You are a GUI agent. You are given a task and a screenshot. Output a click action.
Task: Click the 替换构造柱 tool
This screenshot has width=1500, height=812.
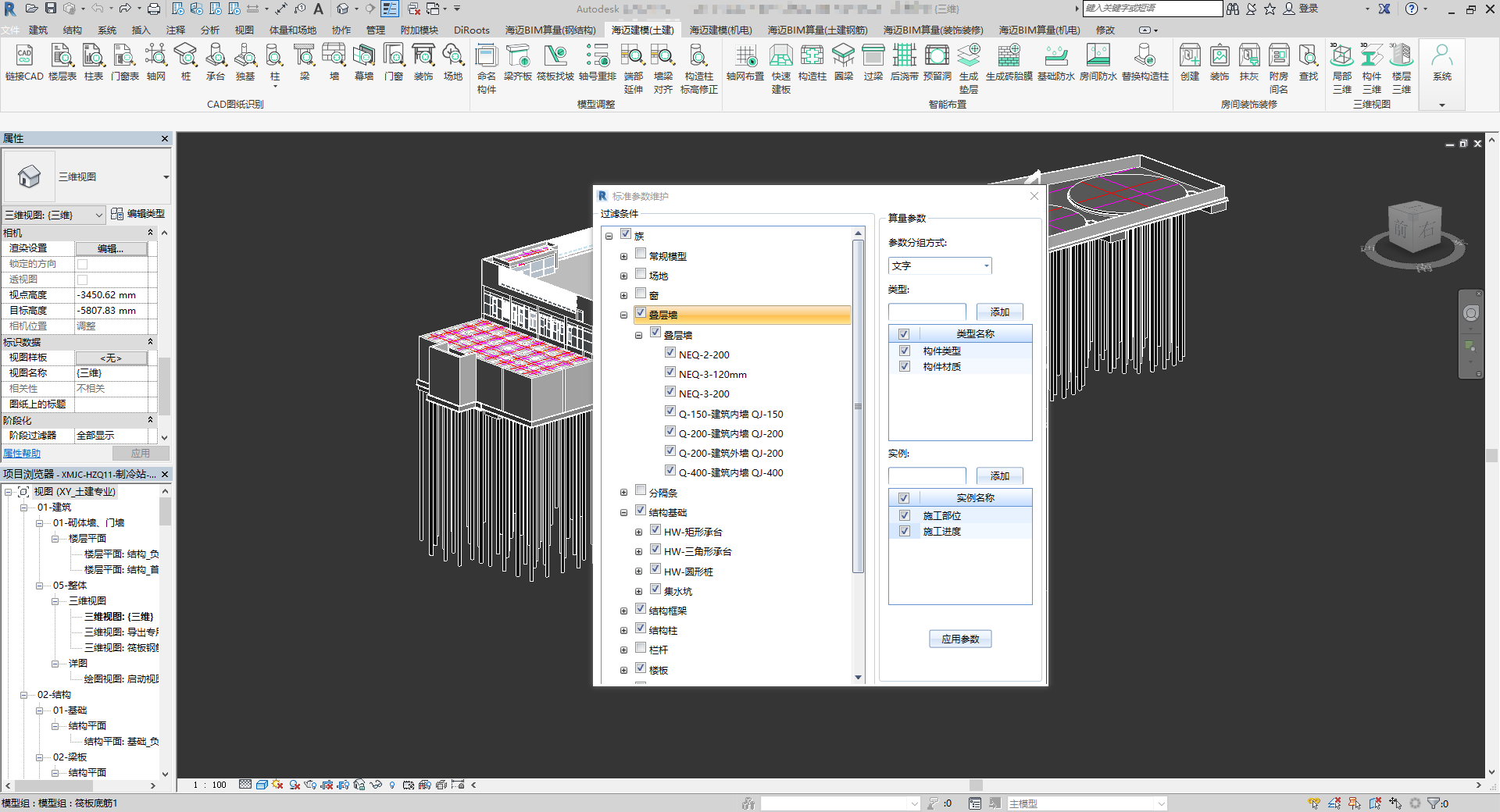pos(1145,62)
